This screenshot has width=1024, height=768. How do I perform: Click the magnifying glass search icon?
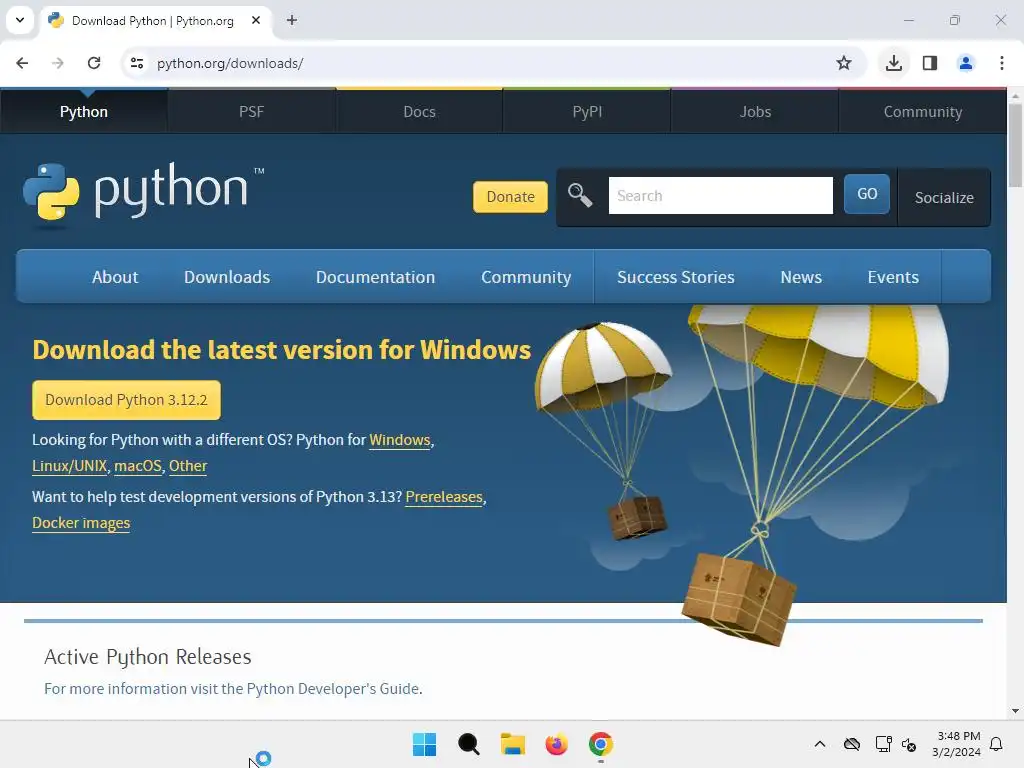(x=580, y=195)
